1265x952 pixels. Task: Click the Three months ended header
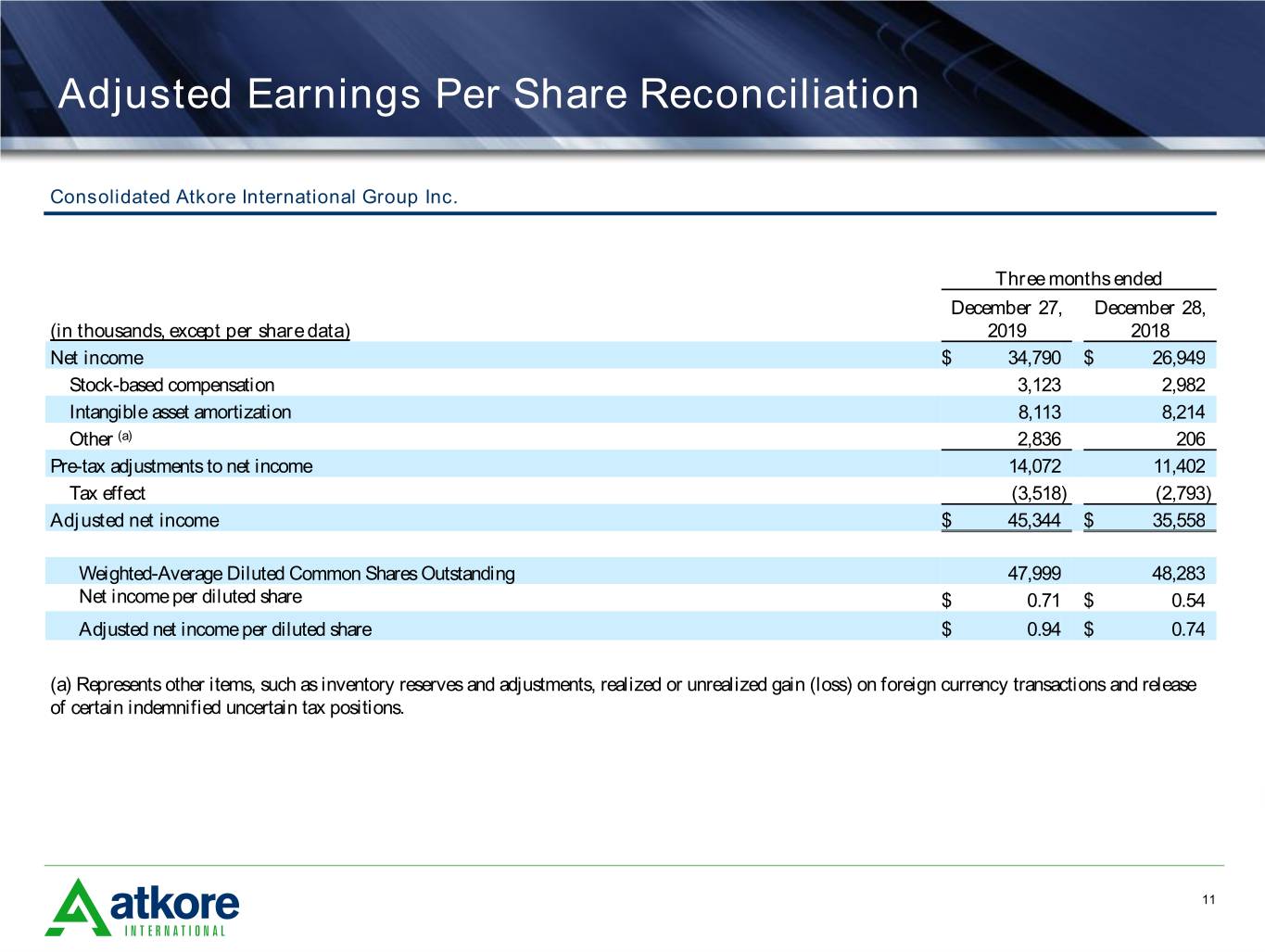coord(1078,279)
